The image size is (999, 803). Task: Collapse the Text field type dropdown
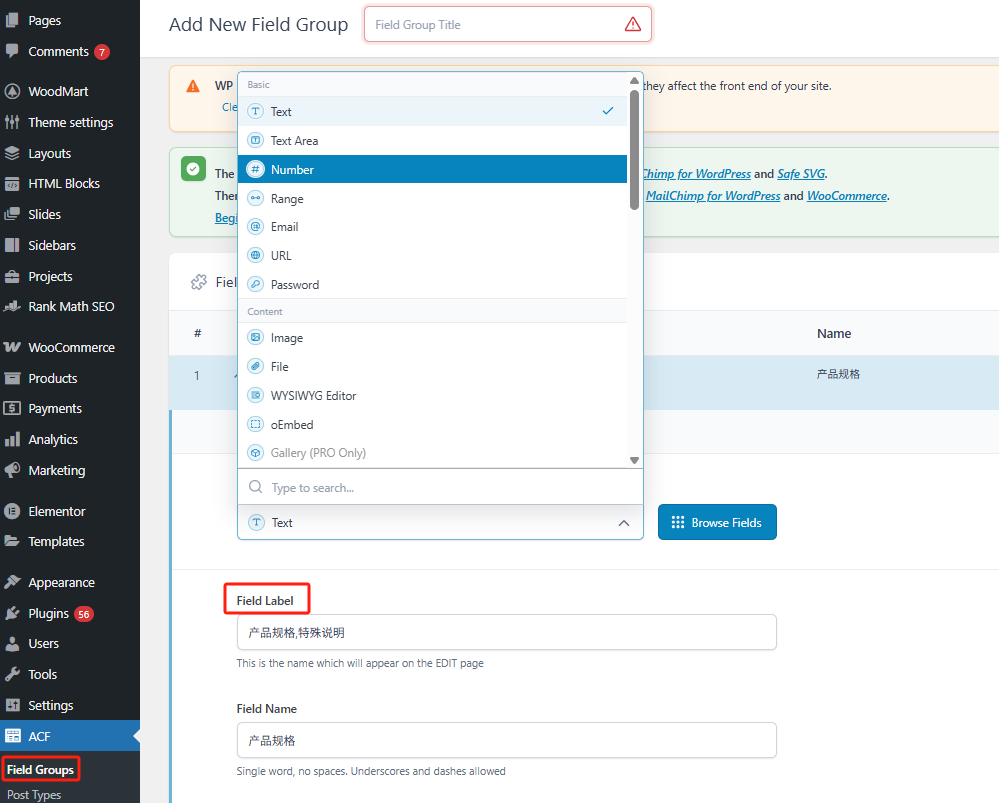440,523
